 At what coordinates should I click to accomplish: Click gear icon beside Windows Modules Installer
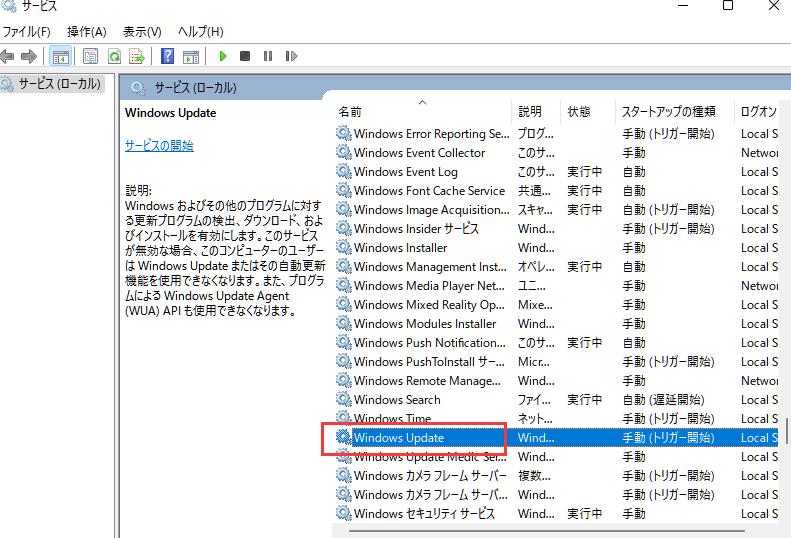tap(344, 324)
